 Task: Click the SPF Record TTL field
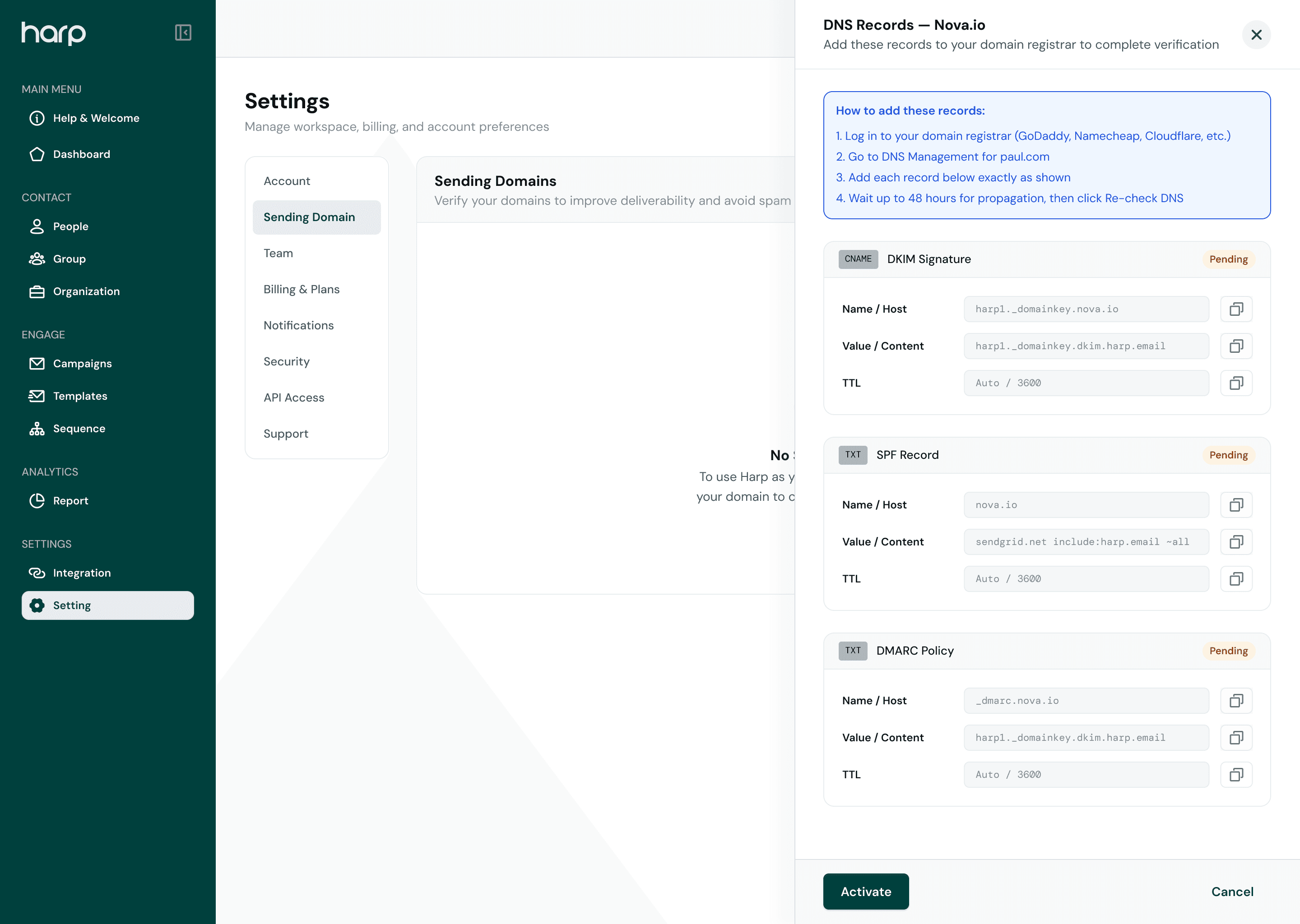coord(1086,579)
